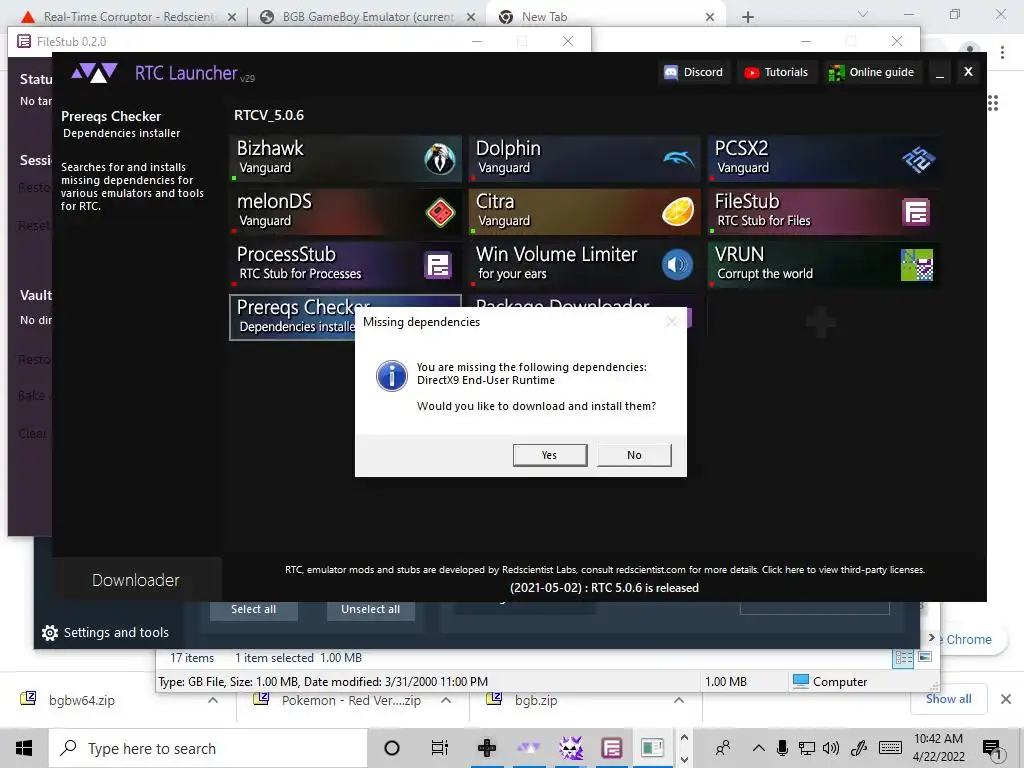Image resolution: width=1024 pixels, height=768 pixels.
Task: Click the RTC Launcher logo
Action: pos(95,72)
